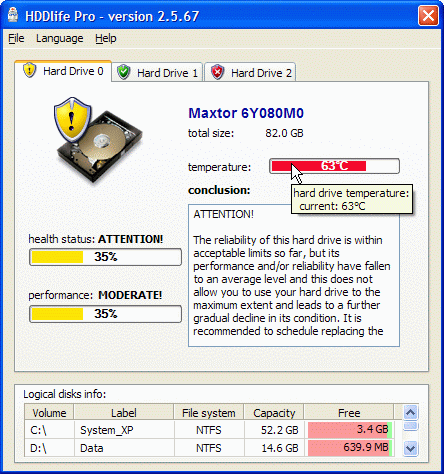Click inside the conclusion text box

tap(294, 275)
